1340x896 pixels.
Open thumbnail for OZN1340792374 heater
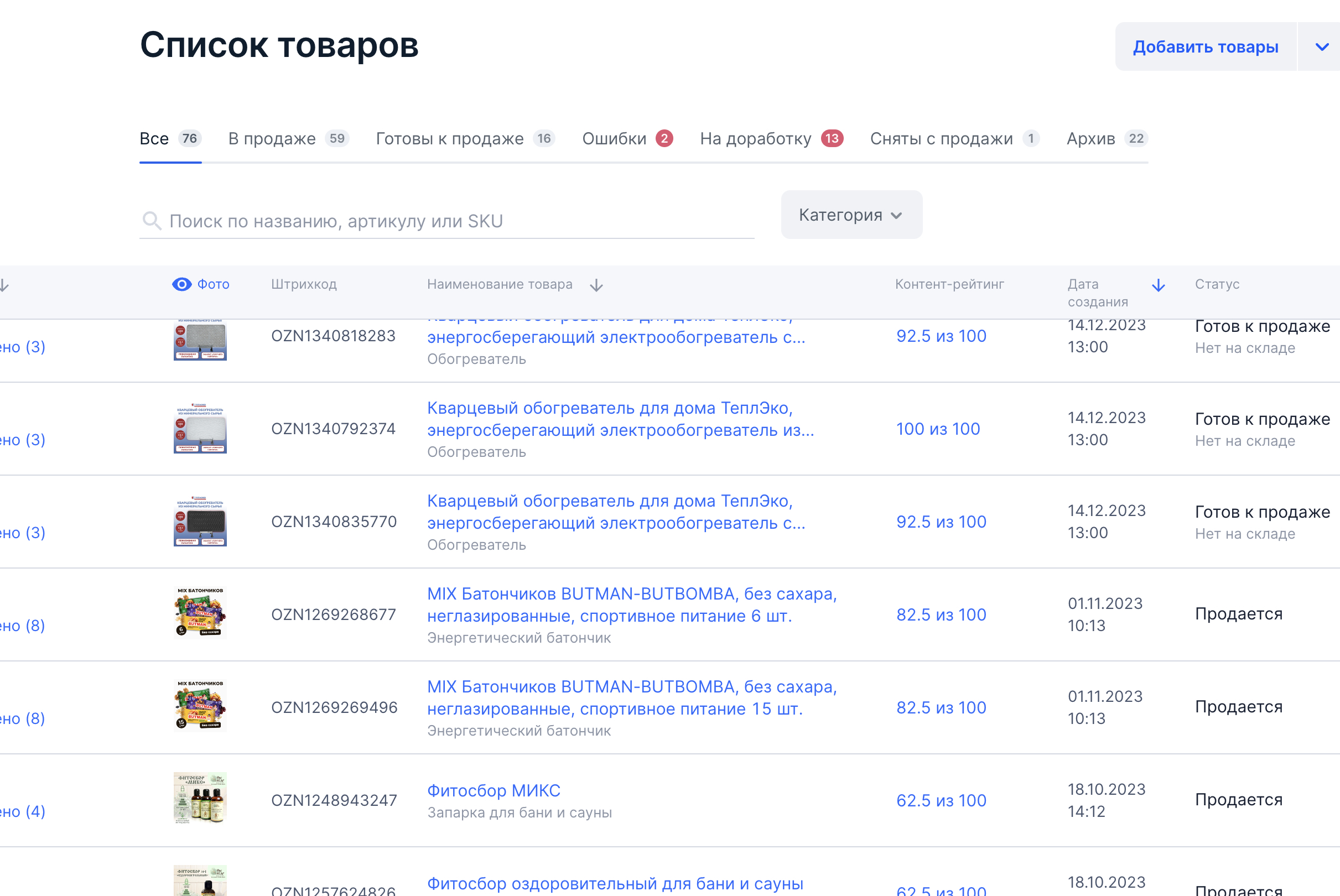[200, 428]
